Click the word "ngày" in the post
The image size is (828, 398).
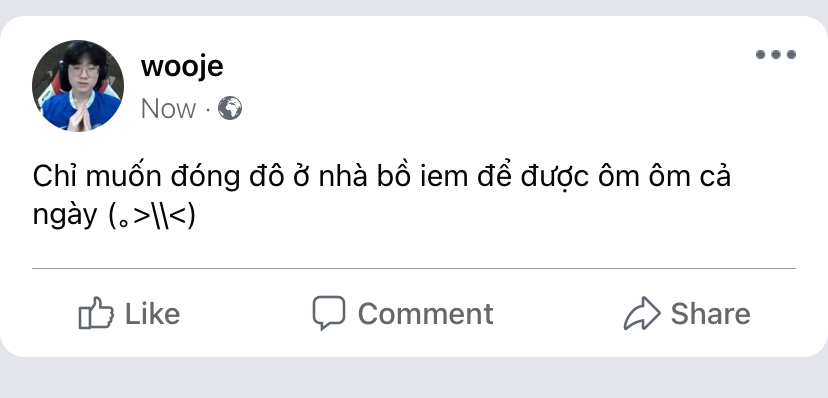65,216
